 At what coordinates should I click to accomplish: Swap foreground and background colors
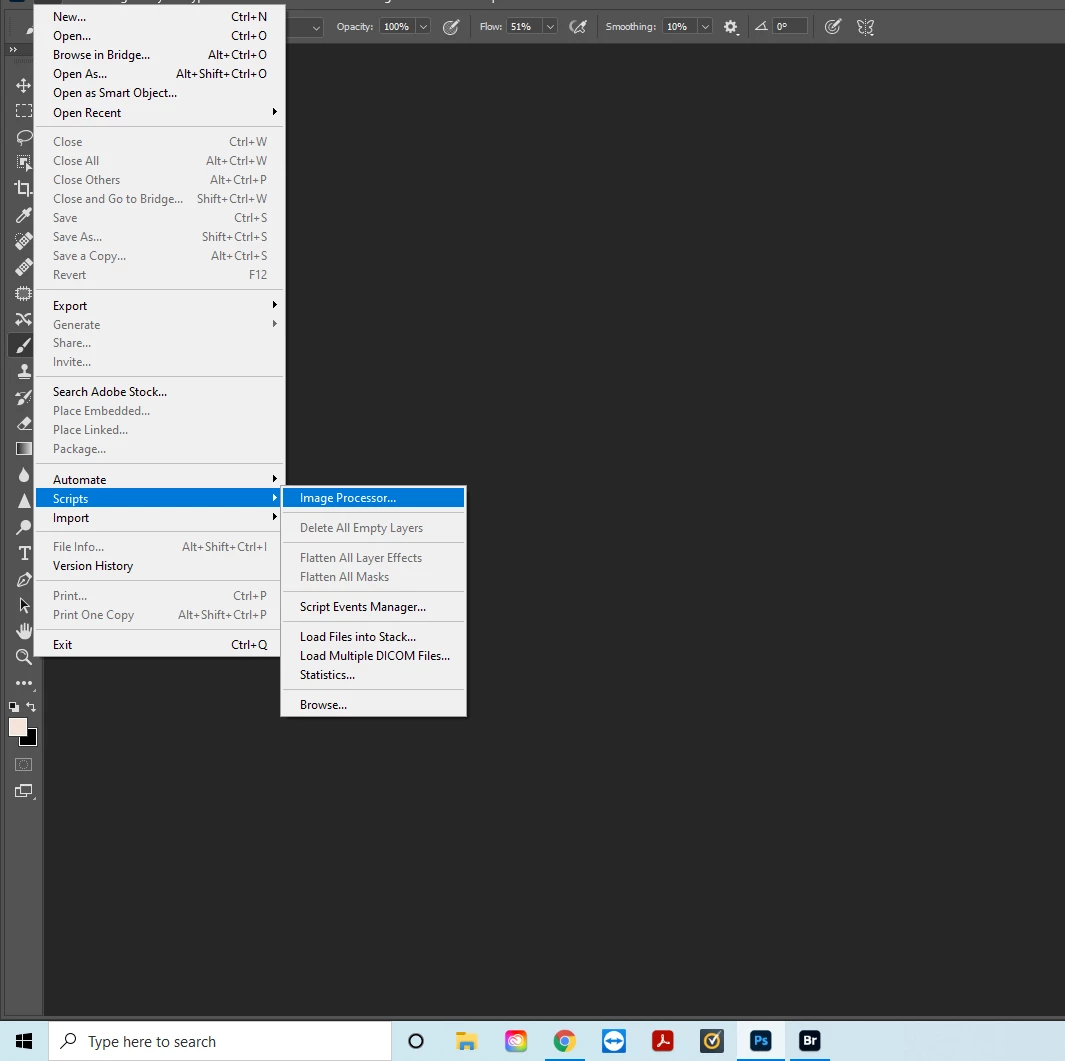pyautogui.click(x=31, y=706)
